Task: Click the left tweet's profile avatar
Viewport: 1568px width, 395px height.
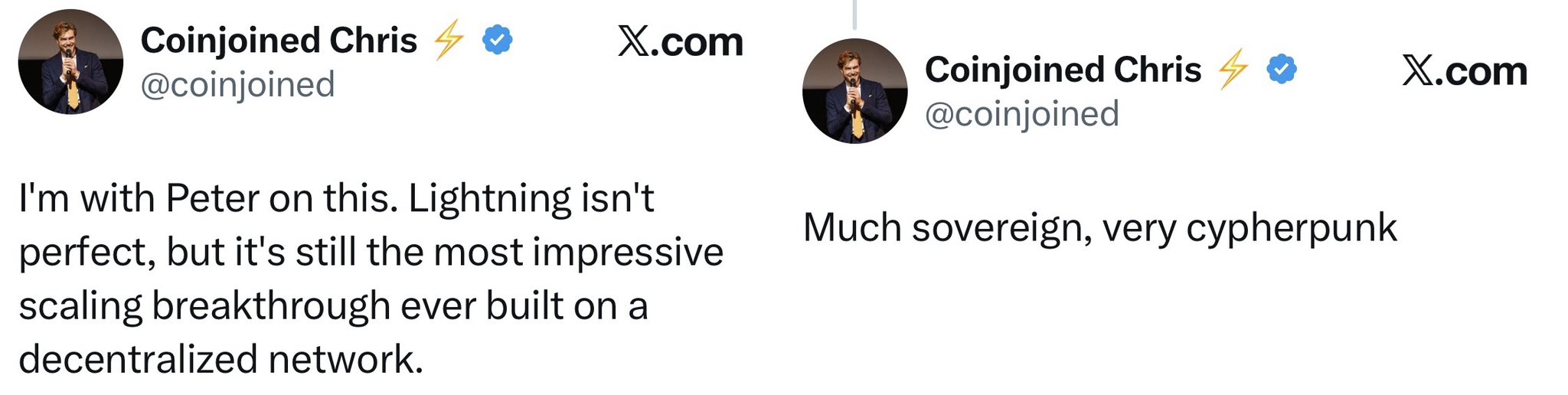Action: pyautogui.click(x=70, y=62)
